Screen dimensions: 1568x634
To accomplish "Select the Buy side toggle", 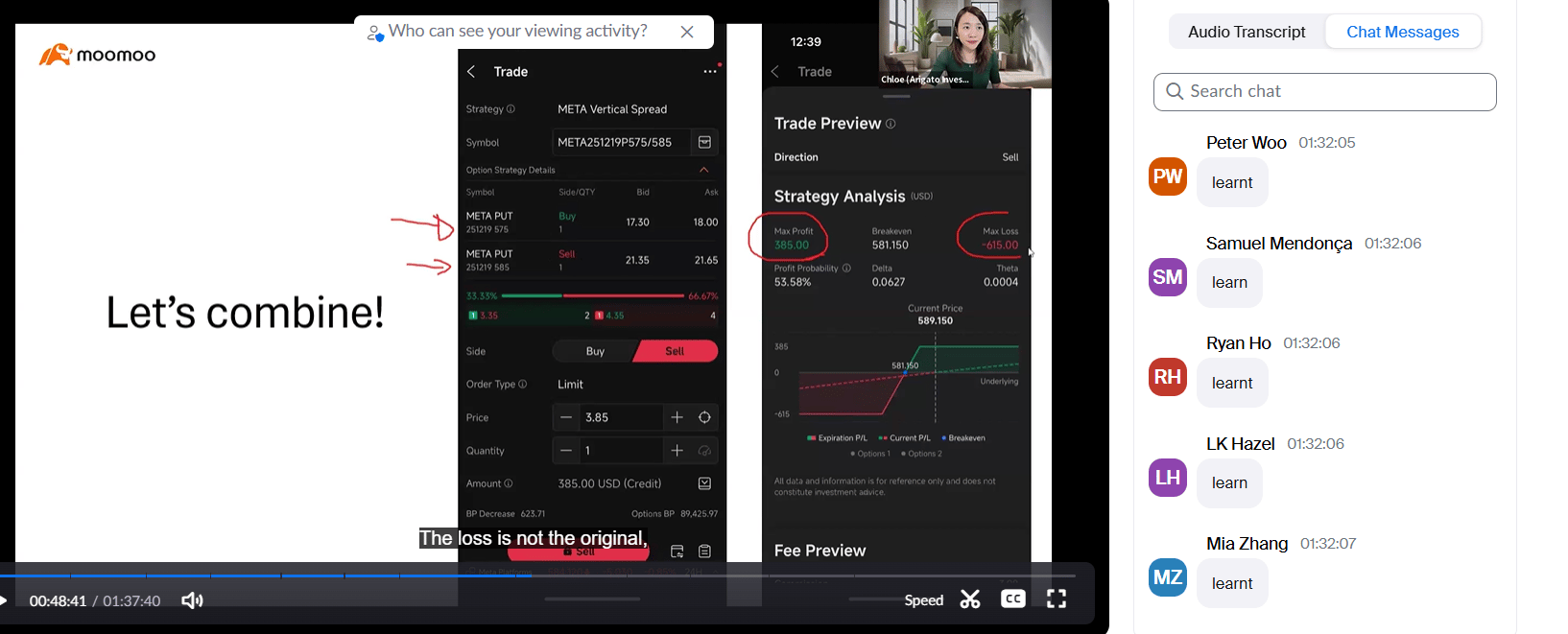I will pos(595,351).
